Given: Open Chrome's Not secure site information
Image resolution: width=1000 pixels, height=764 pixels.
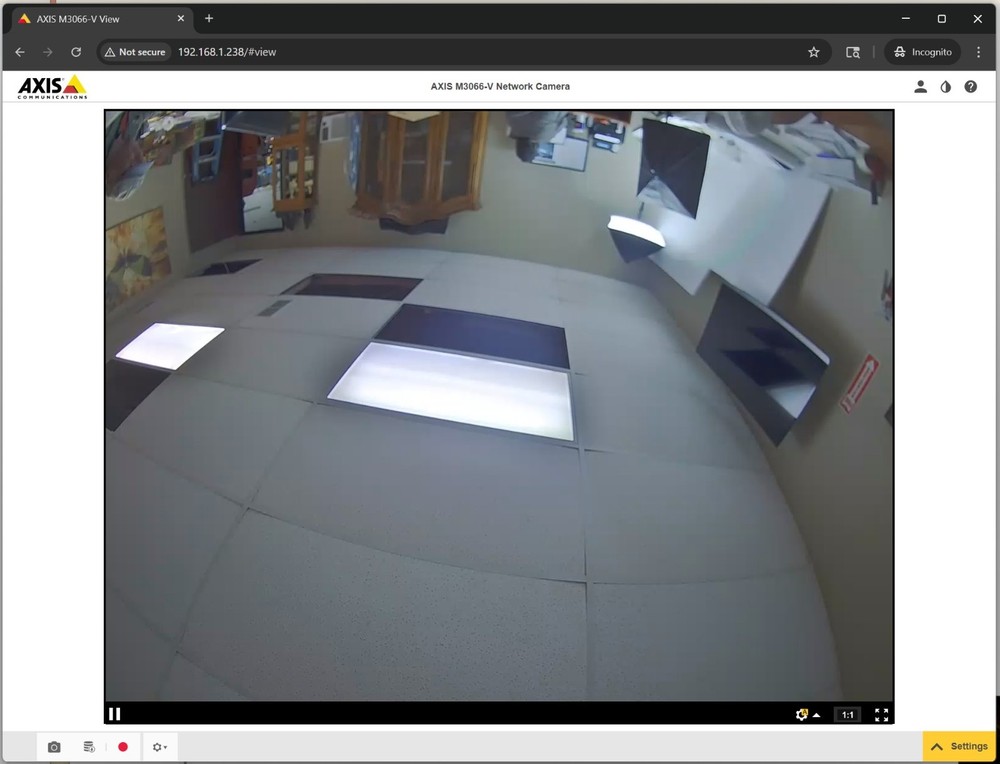Looking at the screenshot, I should [x=134, y=52].
